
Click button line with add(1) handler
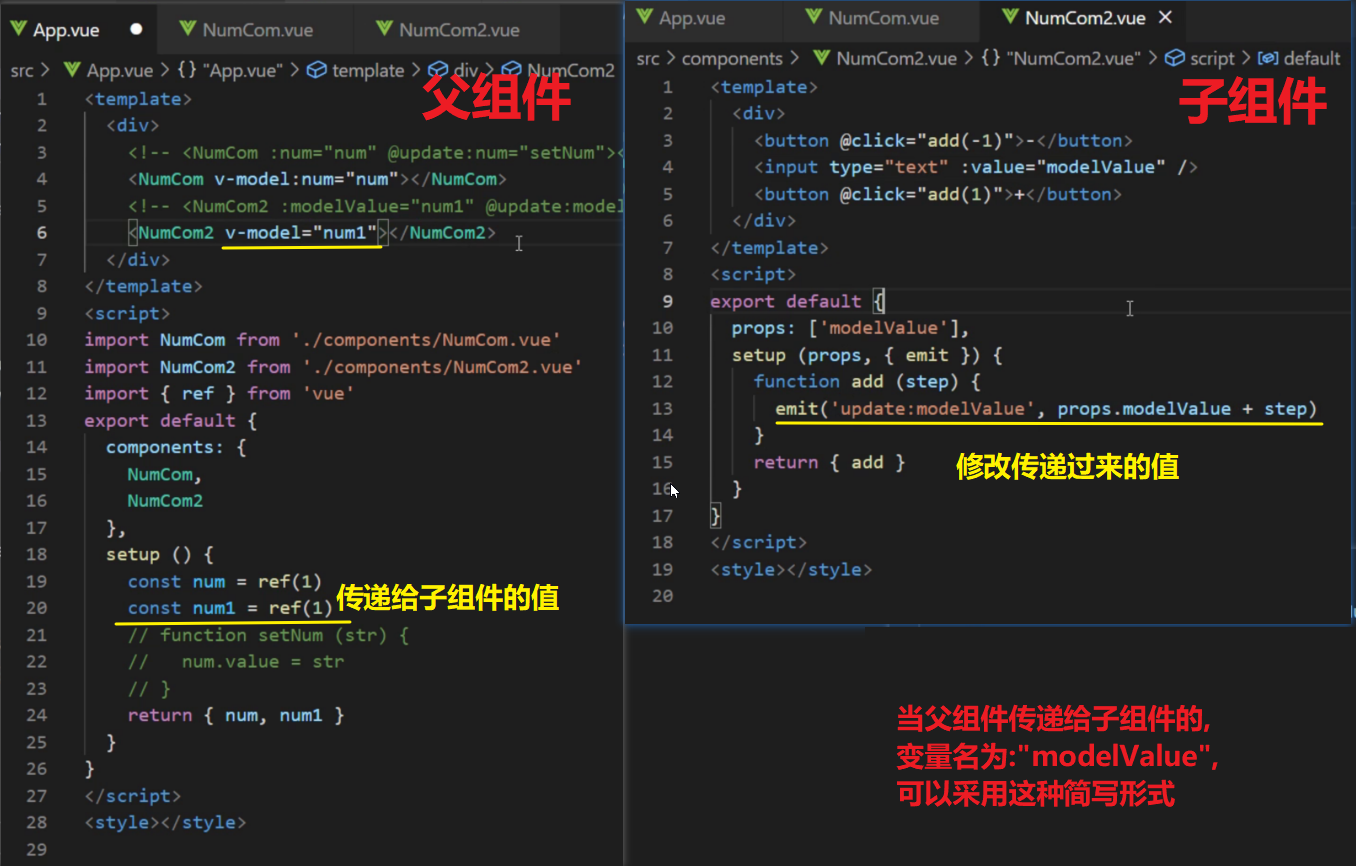pyautogui.click(x=938, y=194)
